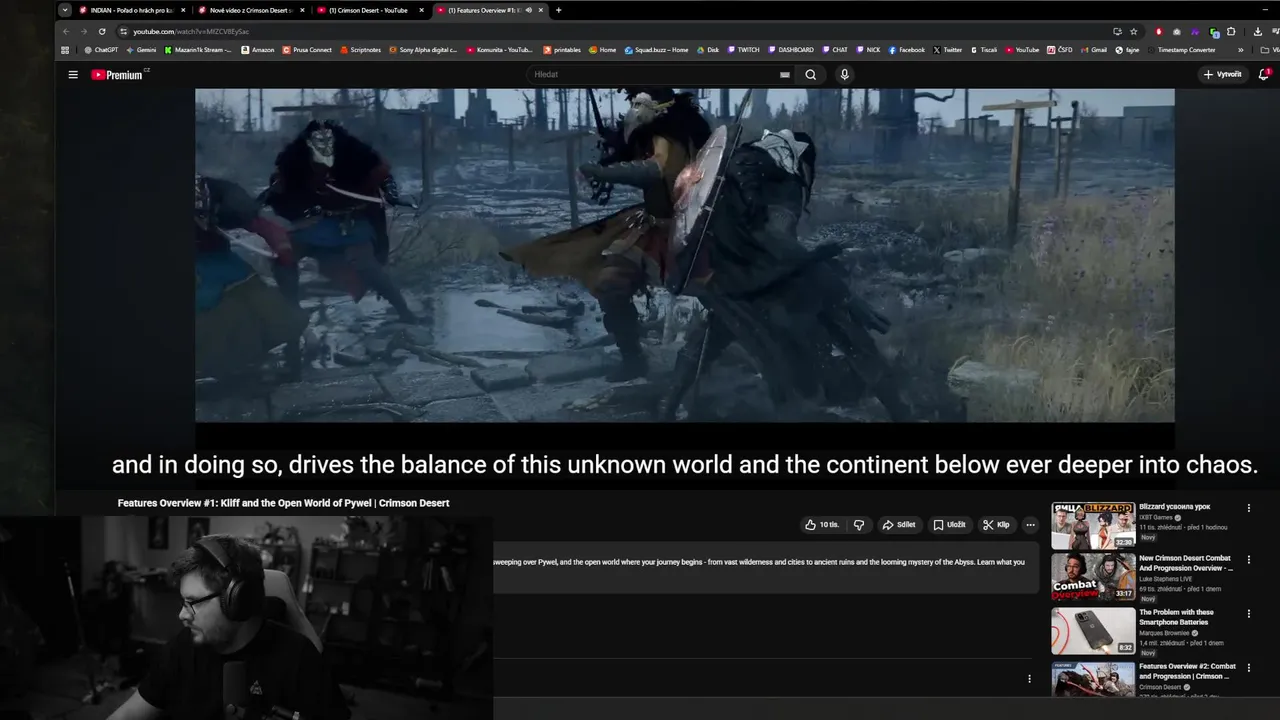
Task: Open the browser downloads icon
Action: (1257, 31)
